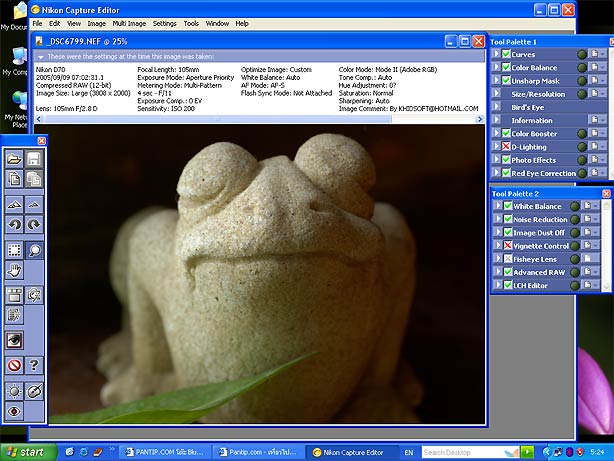
Task: Click the sun brightness icon in toolbox
Action: pyautogui.click(x=14, y=391)
